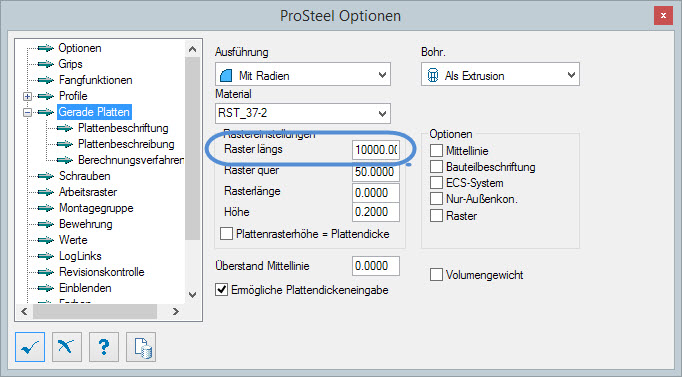Viewport: 682px width, 377px height.
Task: Click the arrow icon beside Optionen
Action: (x=45, y=48)
